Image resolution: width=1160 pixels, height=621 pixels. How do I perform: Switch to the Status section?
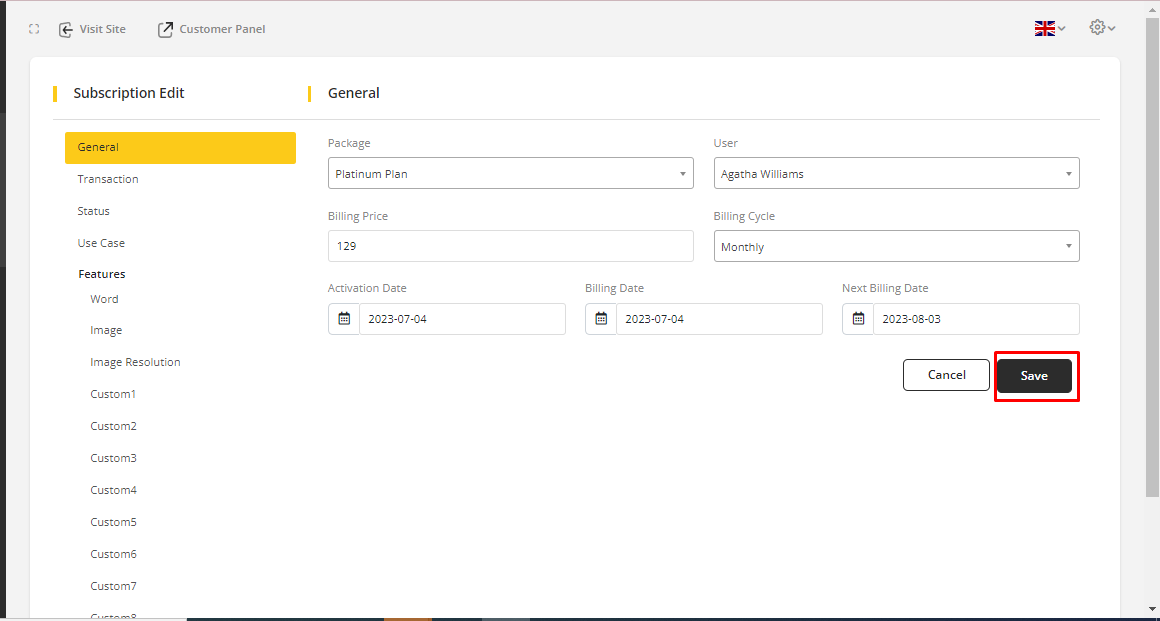pyautogui.click(x=94, y=211)
